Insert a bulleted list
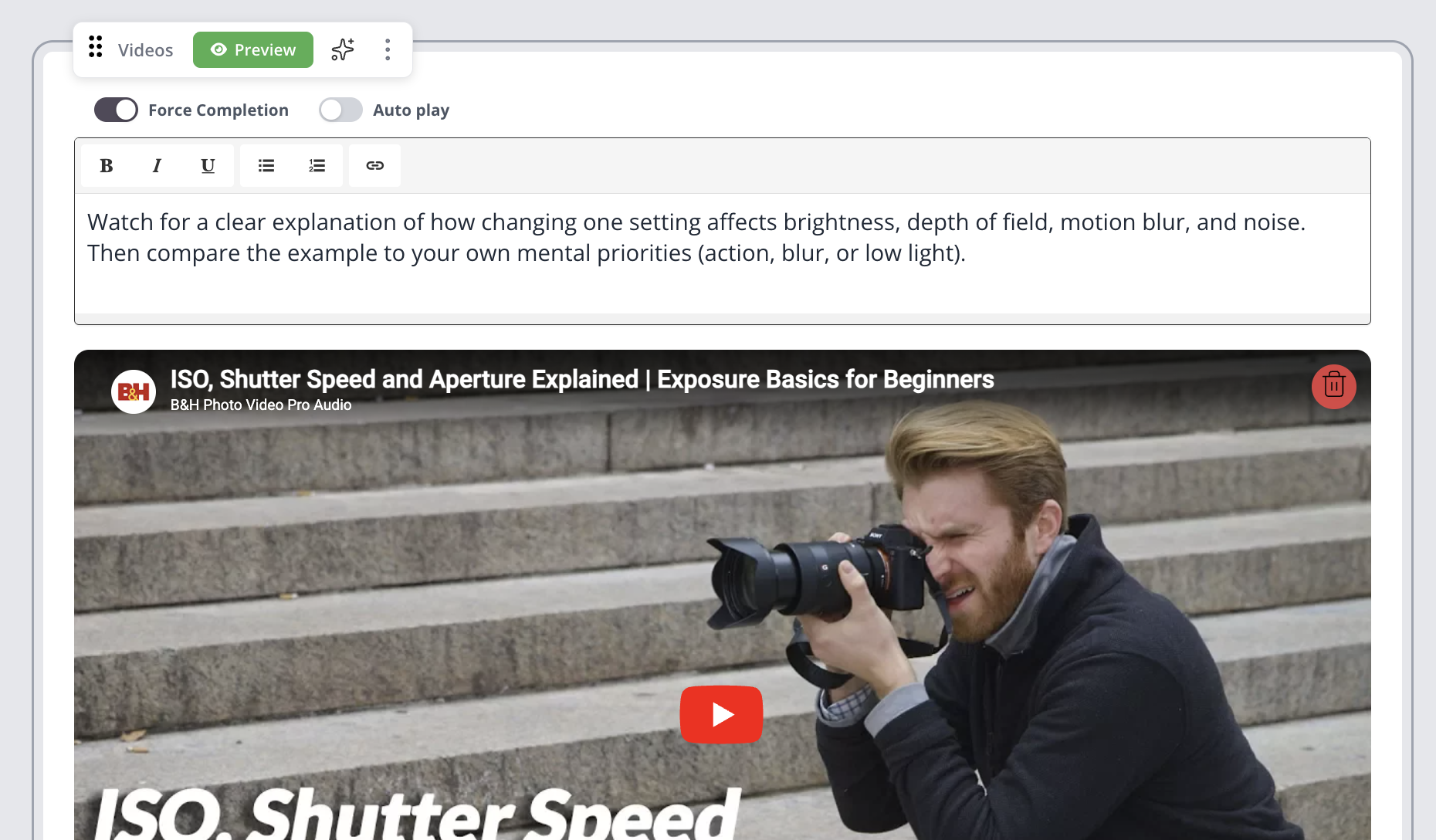 coord(266,165)
